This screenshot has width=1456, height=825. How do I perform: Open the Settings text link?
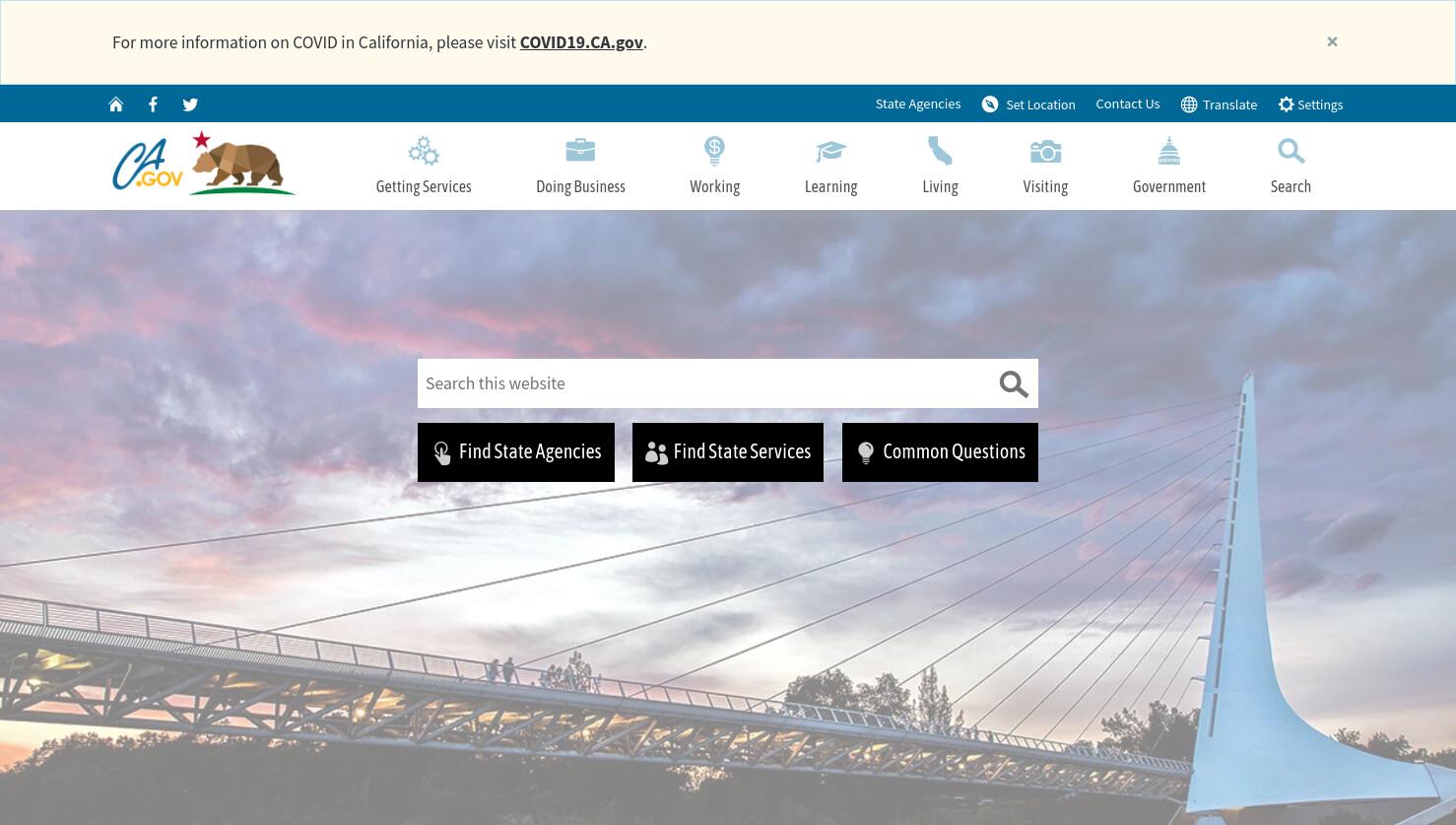[1320, 104]
